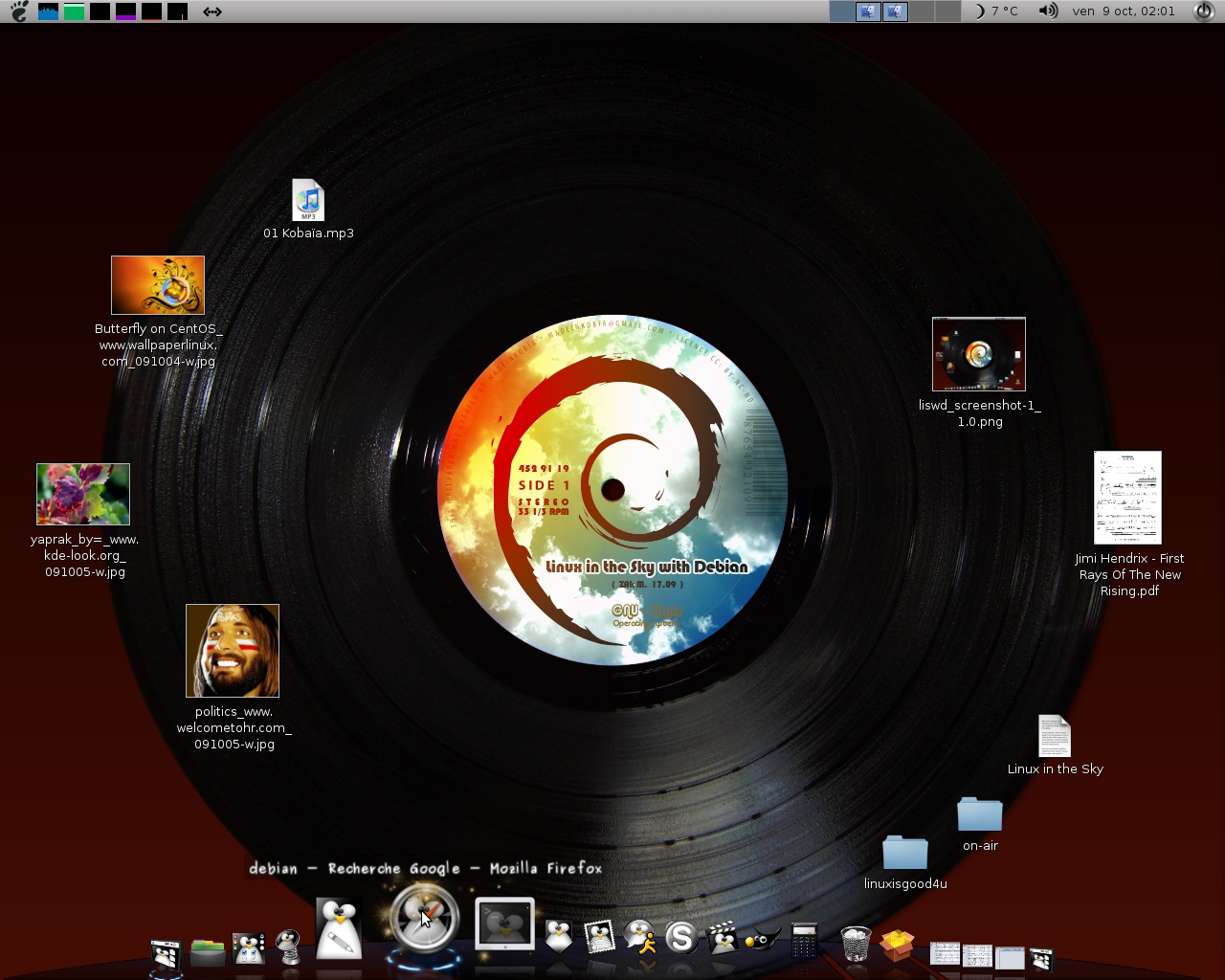The image size is (1225, 980).
Task: Open the Tux control panel dock icon
Action: (x=249, y=949)
